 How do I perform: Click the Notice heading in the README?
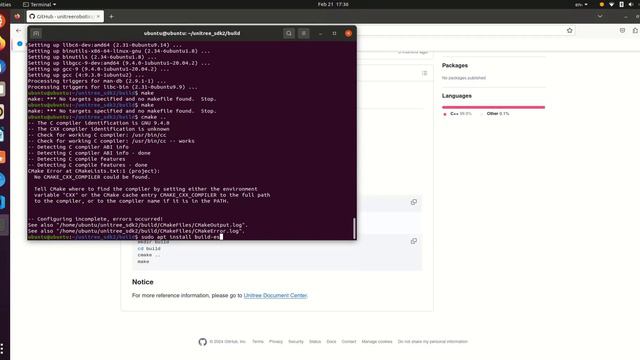[143, 282]
